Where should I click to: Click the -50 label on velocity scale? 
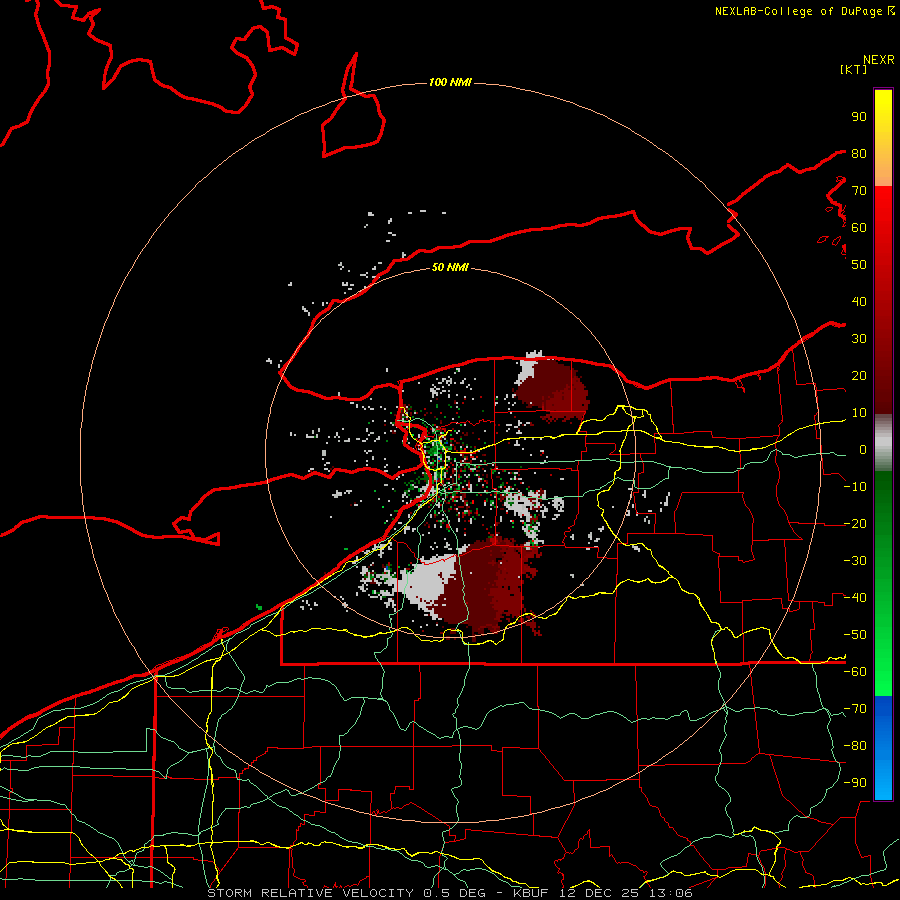pyautogui.click(x=855, y=635)
